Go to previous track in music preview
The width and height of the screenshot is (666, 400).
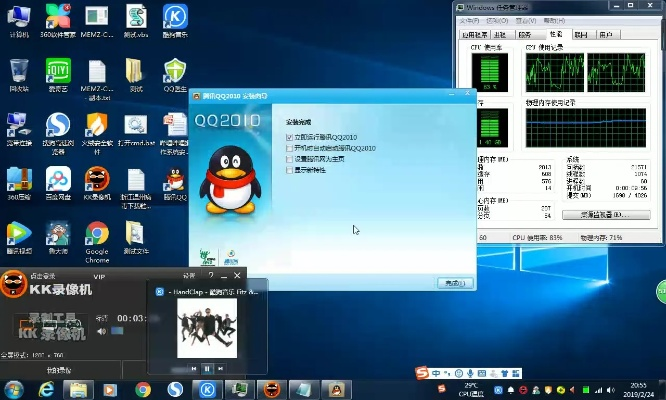[x=194, y=369]
